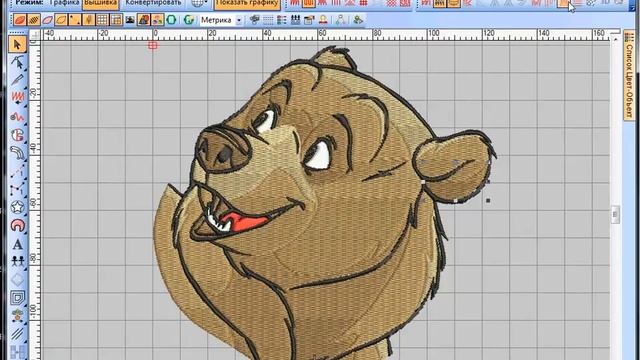Click the ruler origin corner box
640x360 pixels.
[x=35, y=34]
